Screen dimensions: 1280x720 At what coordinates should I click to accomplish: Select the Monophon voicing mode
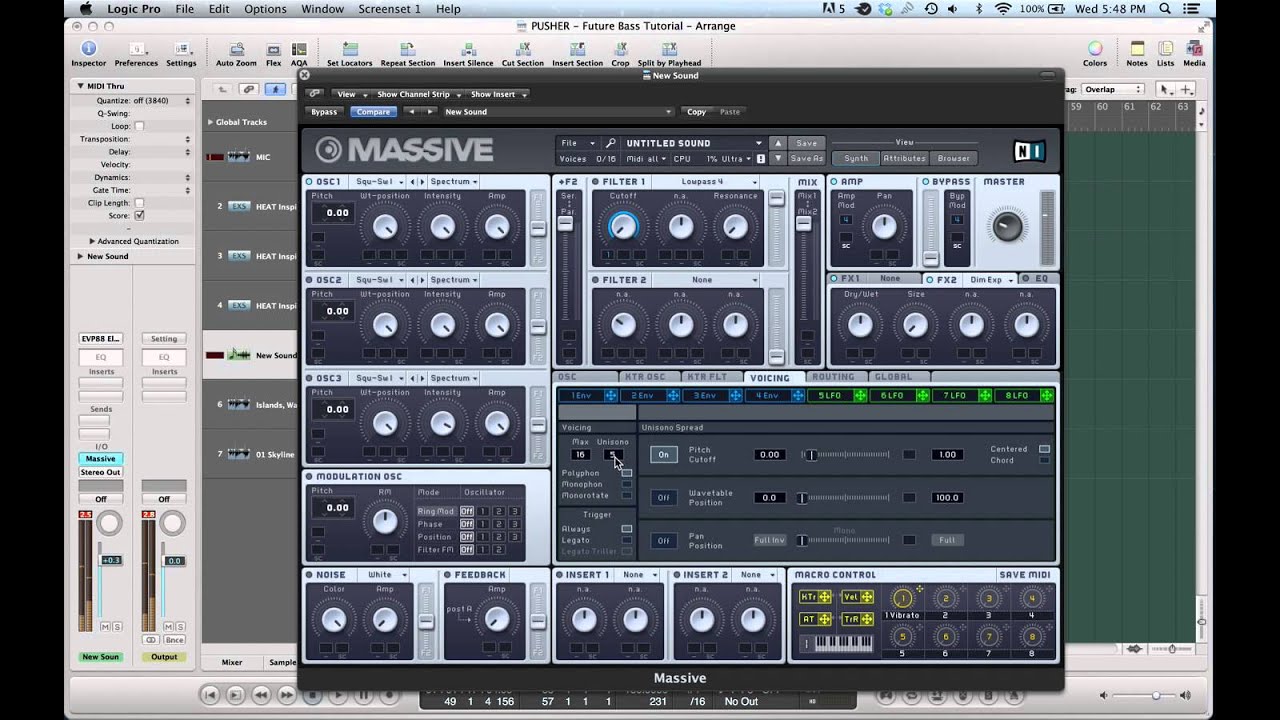coord(627,484)
